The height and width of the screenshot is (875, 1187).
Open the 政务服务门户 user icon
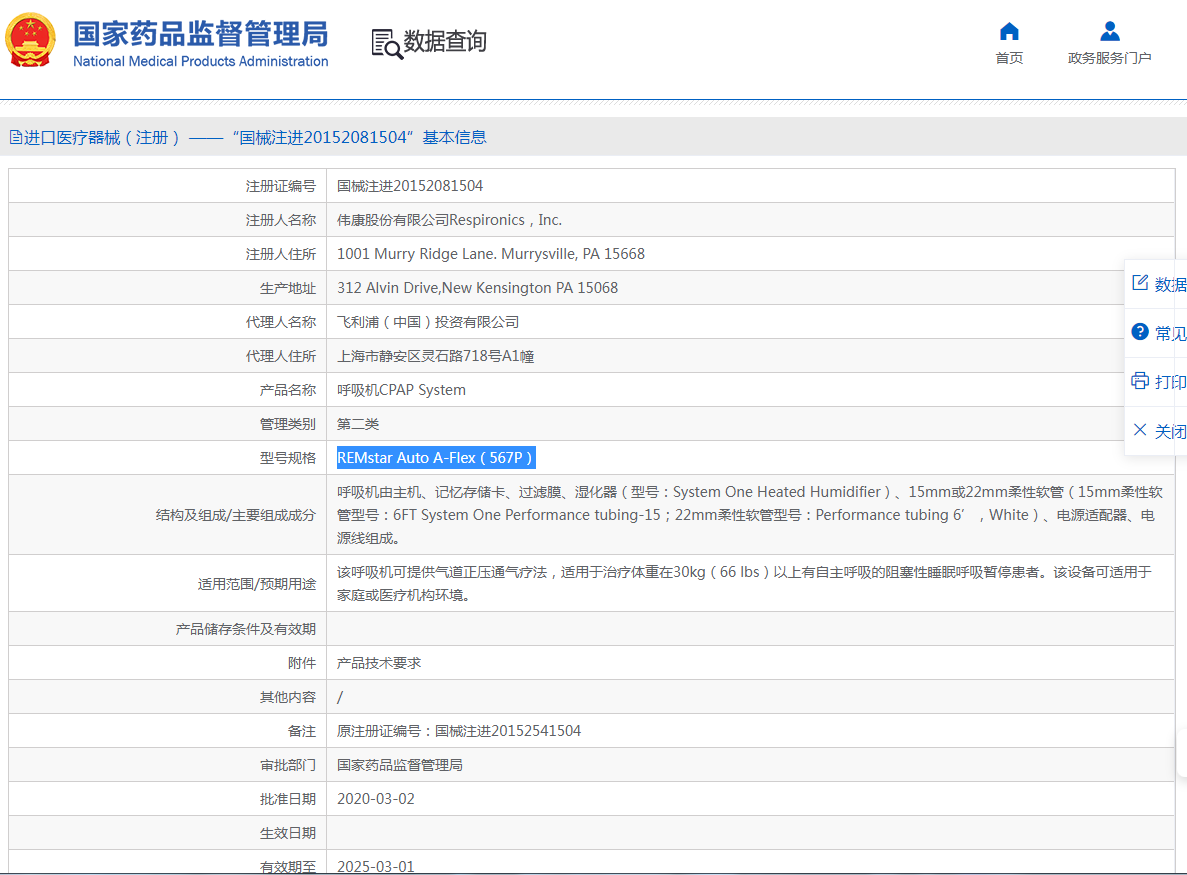(x=1110, y=31)
